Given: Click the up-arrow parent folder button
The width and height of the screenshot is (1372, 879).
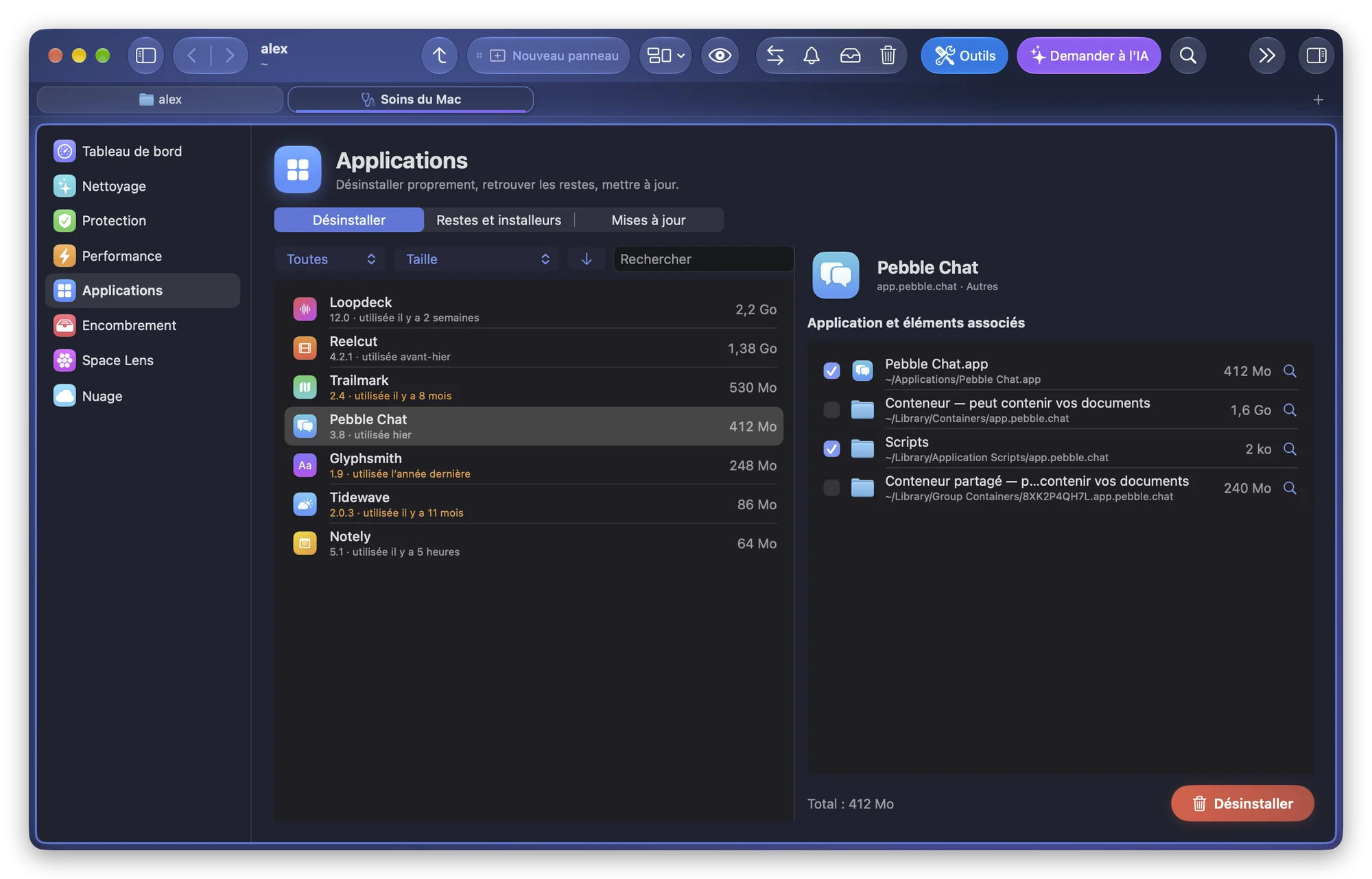Looking at the screenshot, I should tap(440, 56).
